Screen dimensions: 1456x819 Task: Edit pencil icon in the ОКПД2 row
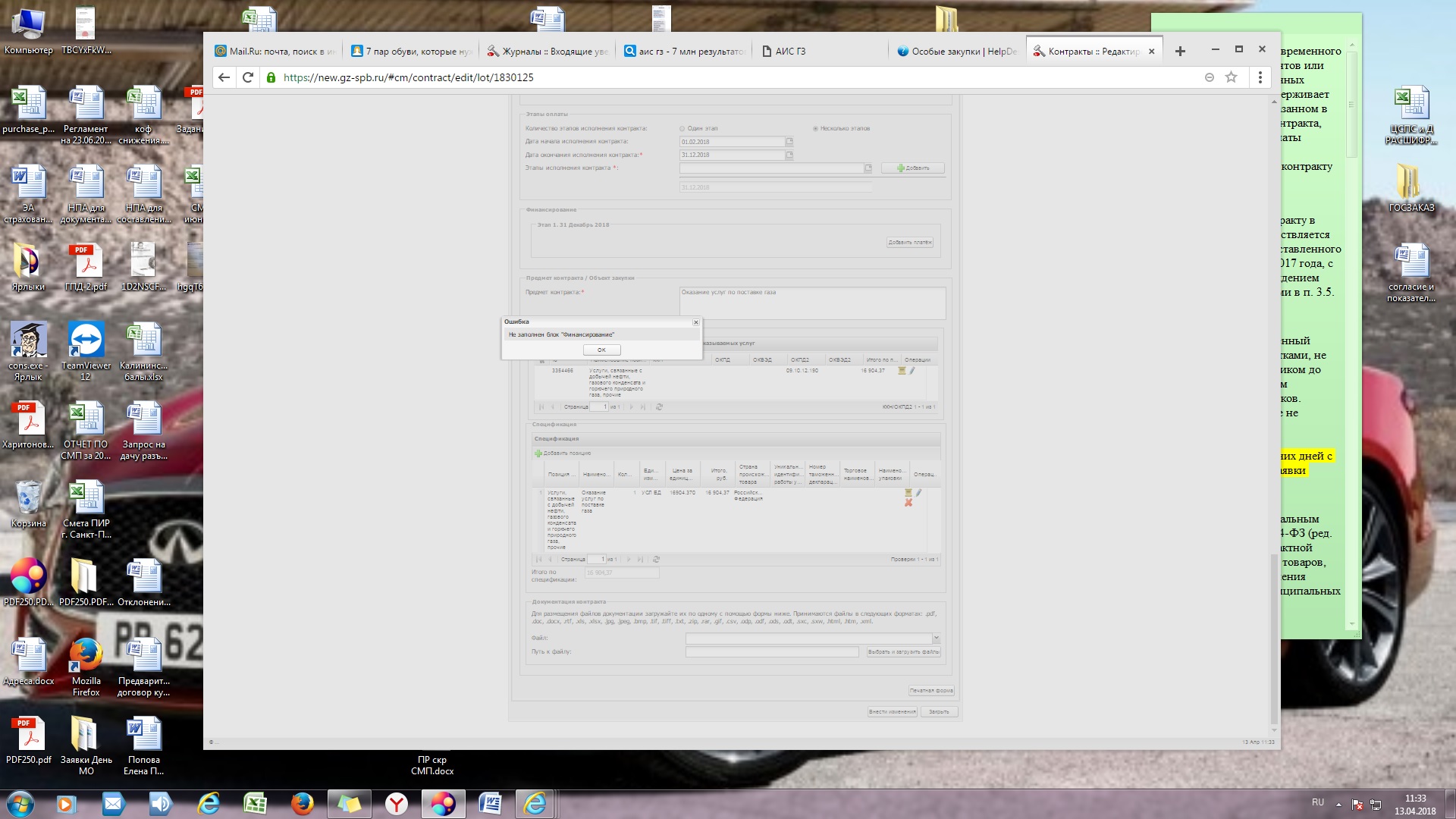(x=912, y=371)
